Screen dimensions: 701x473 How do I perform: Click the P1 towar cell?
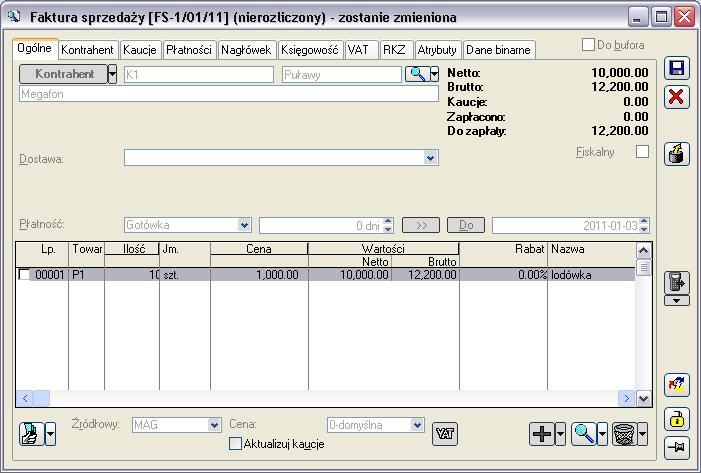[x=86, y=275]
